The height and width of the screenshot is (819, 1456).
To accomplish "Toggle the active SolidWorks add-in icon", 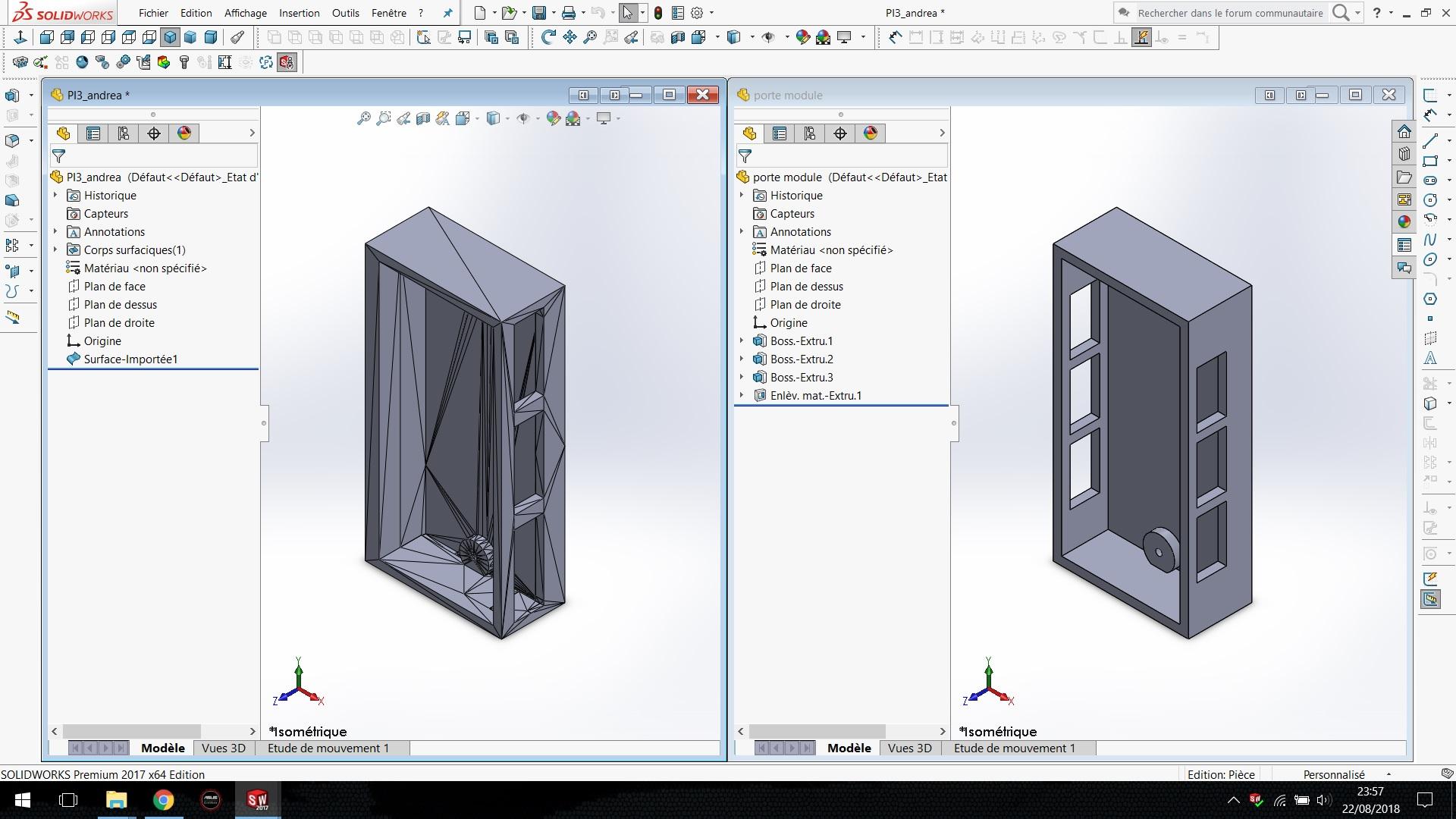I will [x=287, y=62].
